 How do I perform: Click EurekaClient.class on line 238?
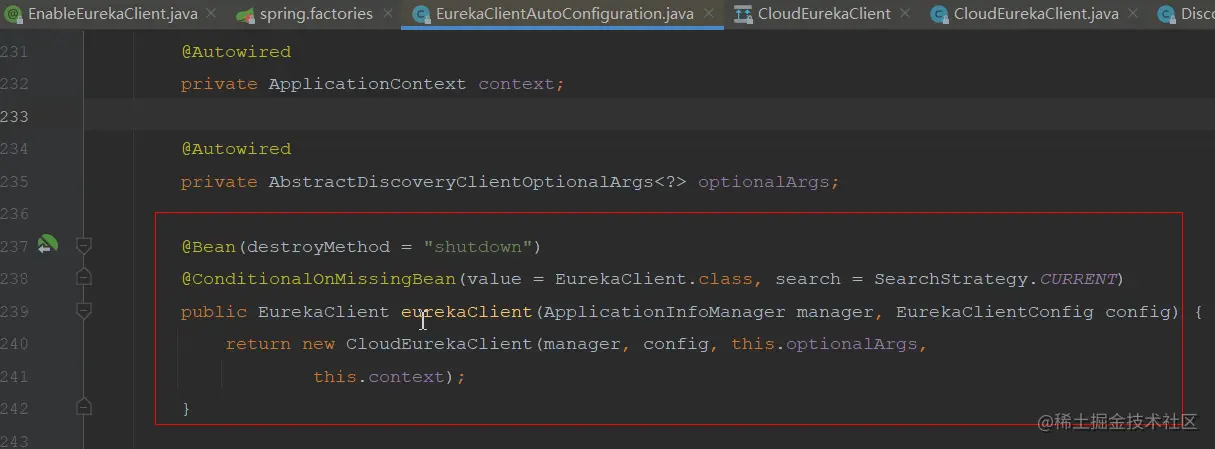coord(654,278)
